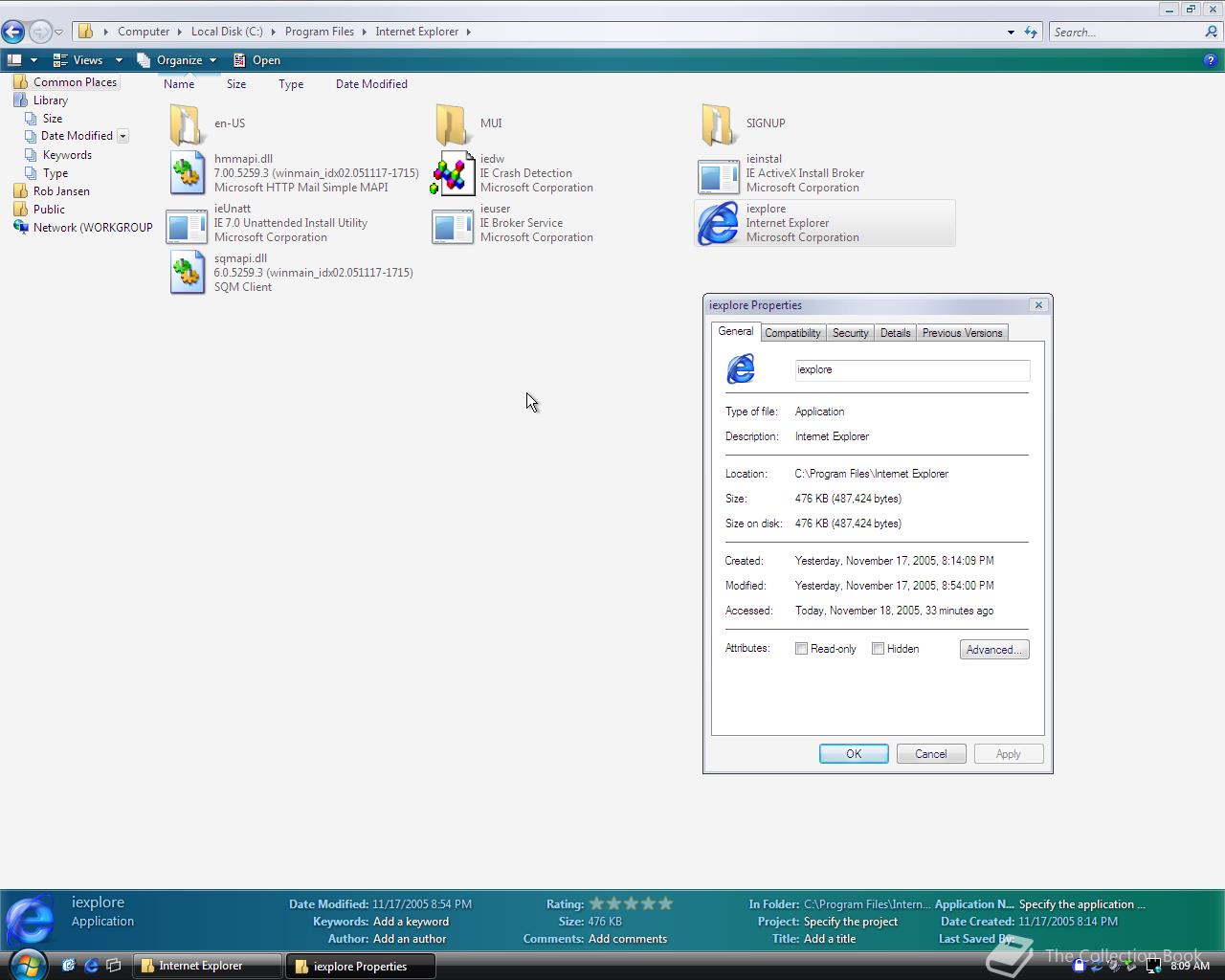
Task: Click Computer in the address breadcrumb
Action: point(144,32)
